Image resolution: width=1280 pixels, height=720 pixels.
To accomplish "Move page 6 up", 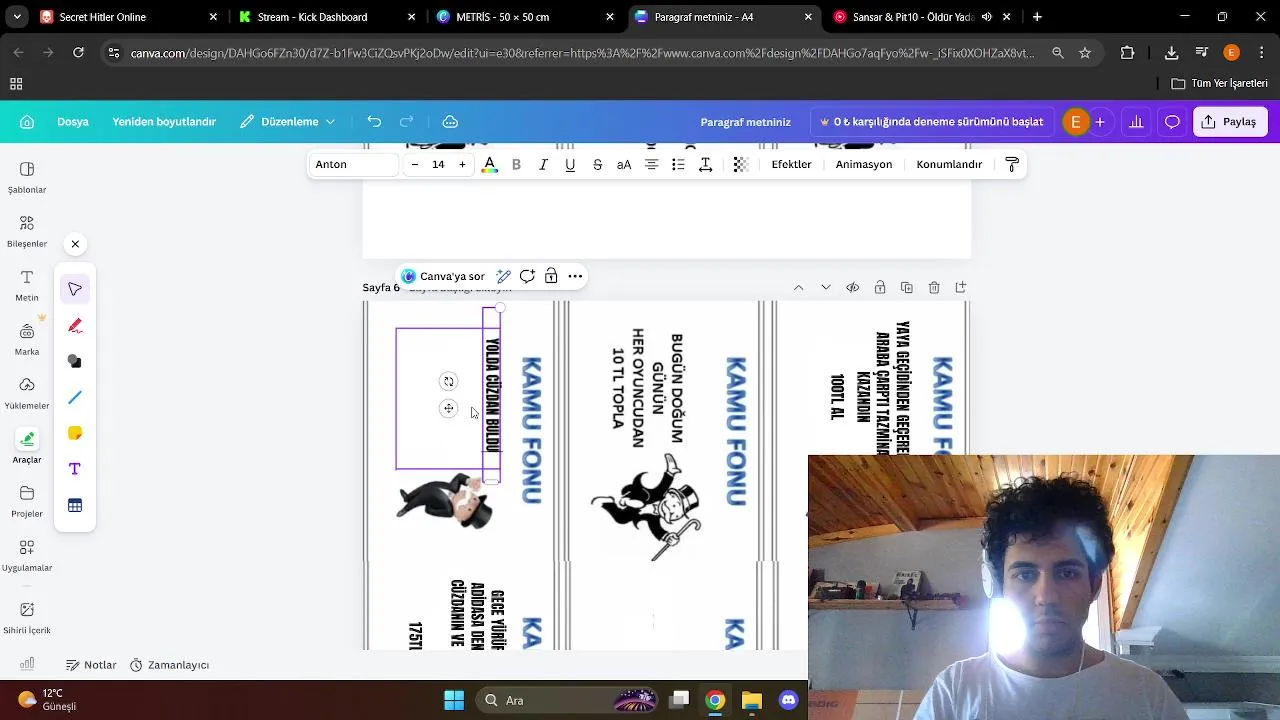I will point(798,287).
